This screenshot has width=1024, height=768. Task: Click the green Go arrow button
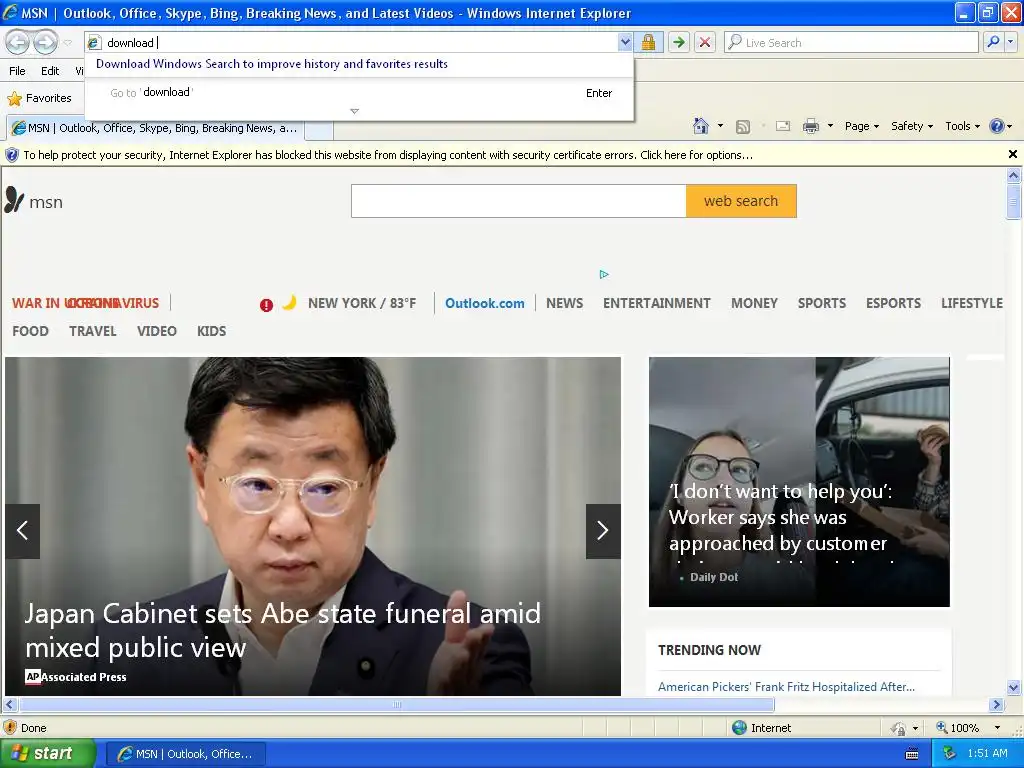click(x=679, y=42)
